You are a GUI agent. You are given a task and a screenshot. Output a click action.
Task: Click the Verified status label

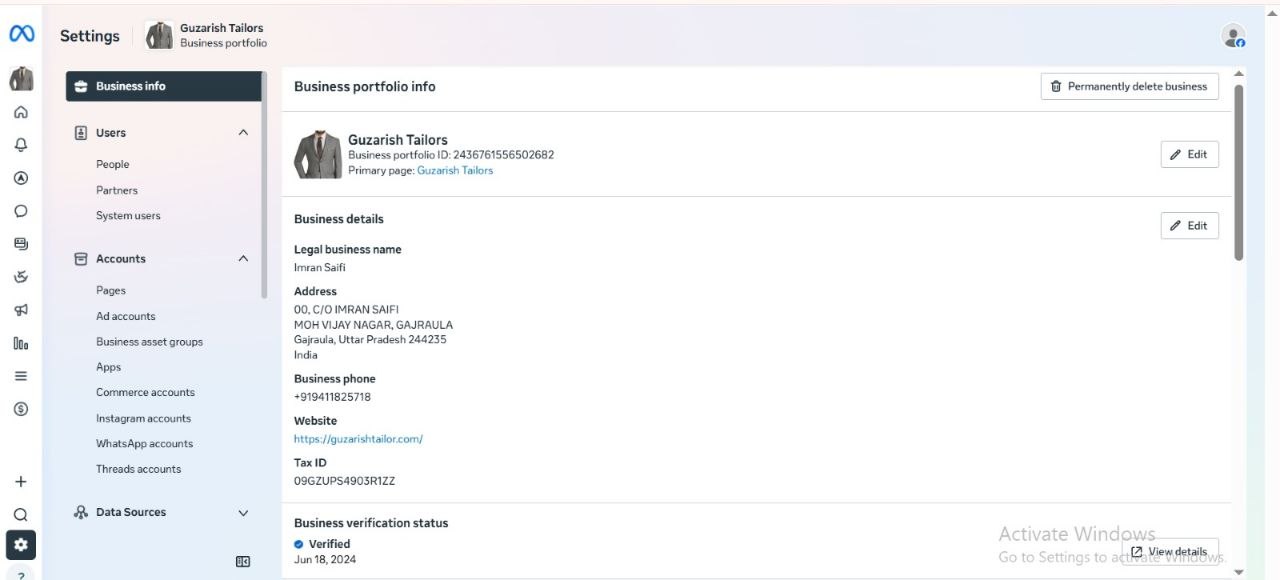coord(329,545)
